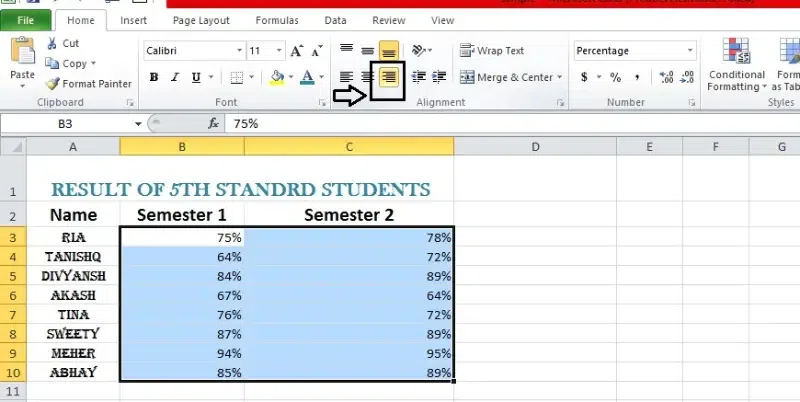Toggle Middle Align
The image size is (800, 402).
coord(367,50)
